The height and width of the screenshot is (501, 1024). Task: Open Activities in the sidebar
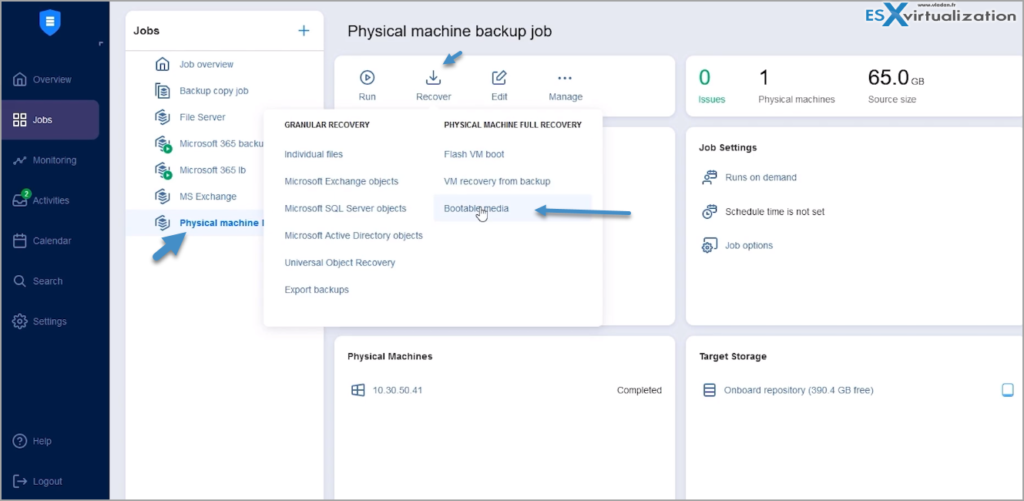50,200
